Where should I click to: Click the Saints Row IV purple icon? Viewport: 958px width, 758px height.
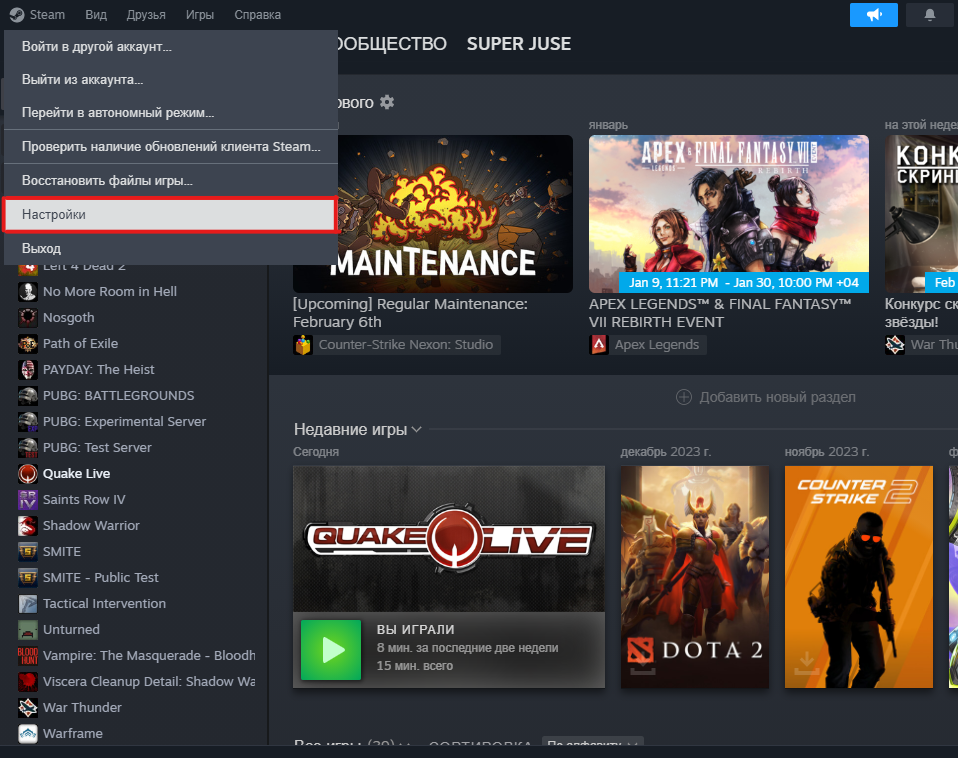[x=27, y=500]
